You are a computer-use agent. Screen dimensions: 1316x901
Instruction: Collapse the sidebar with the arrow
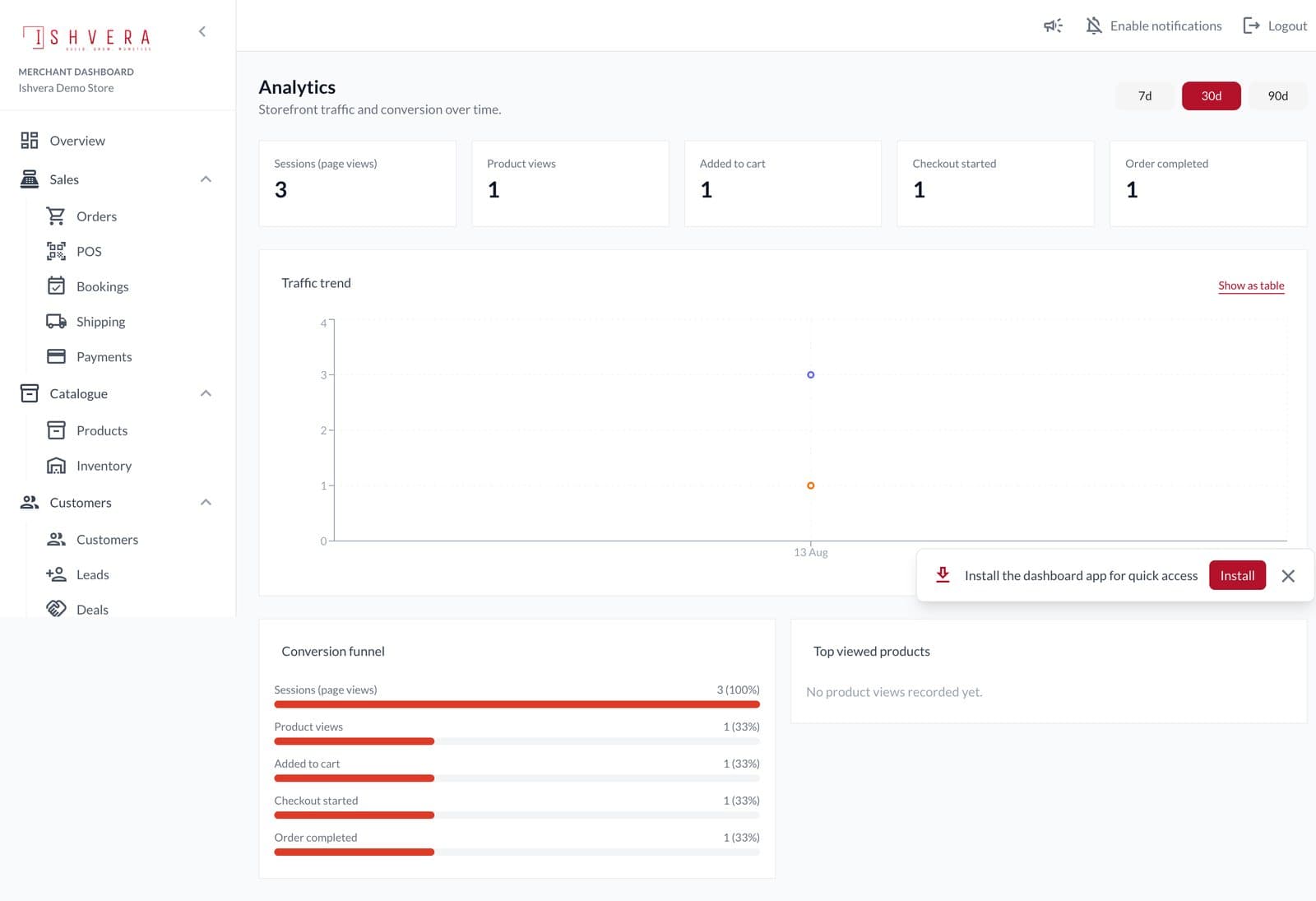click(202, 31)
